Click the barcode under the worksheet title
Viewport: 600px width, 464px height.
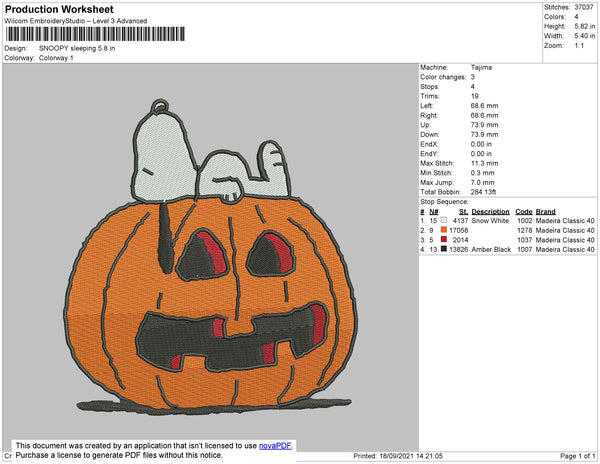tap(95, 34)
